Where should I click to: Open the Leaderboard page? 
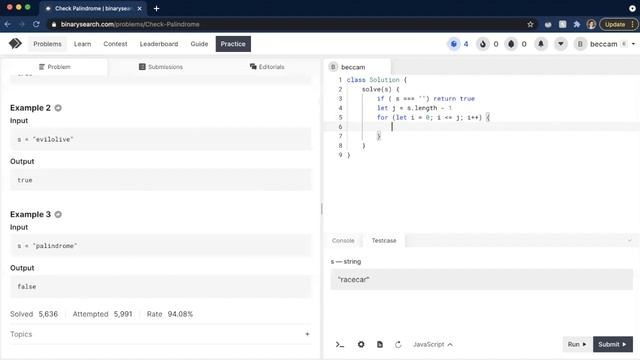[x=159, y=44]
